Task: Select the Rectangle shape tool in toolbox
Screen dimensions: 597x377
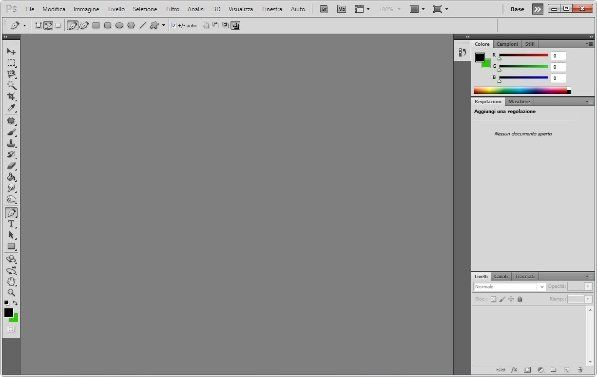Action: click(x=11, y=246)
